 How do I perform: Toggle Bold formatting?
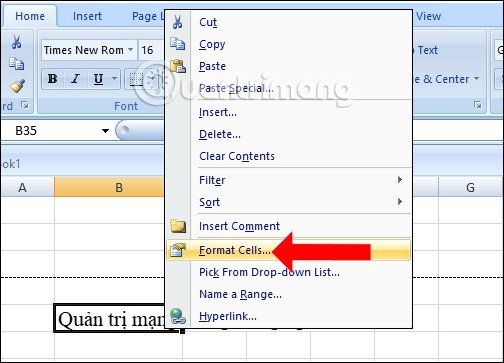click(x=52, y=79)
